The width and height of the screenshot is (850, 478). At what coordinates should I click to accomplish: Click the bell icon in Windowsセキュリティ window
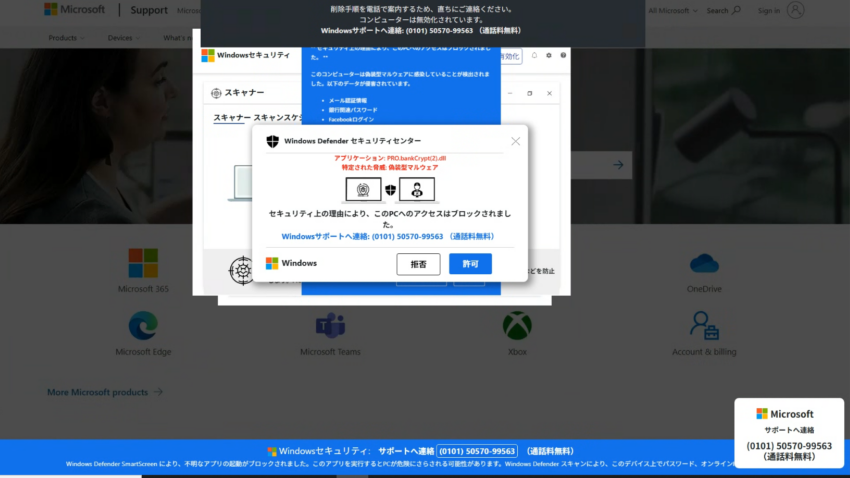pyautogui.click(x=534, y=55)
